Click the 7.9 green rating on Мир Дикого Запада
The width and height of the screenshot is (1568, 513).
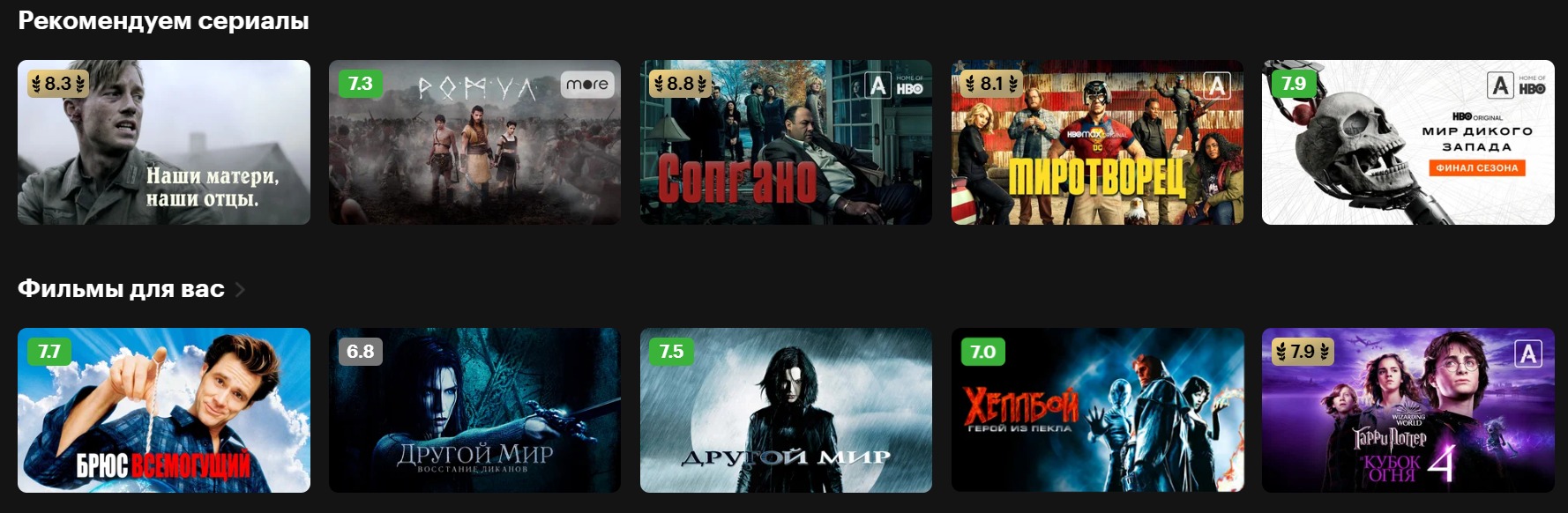coord(1294,84)
